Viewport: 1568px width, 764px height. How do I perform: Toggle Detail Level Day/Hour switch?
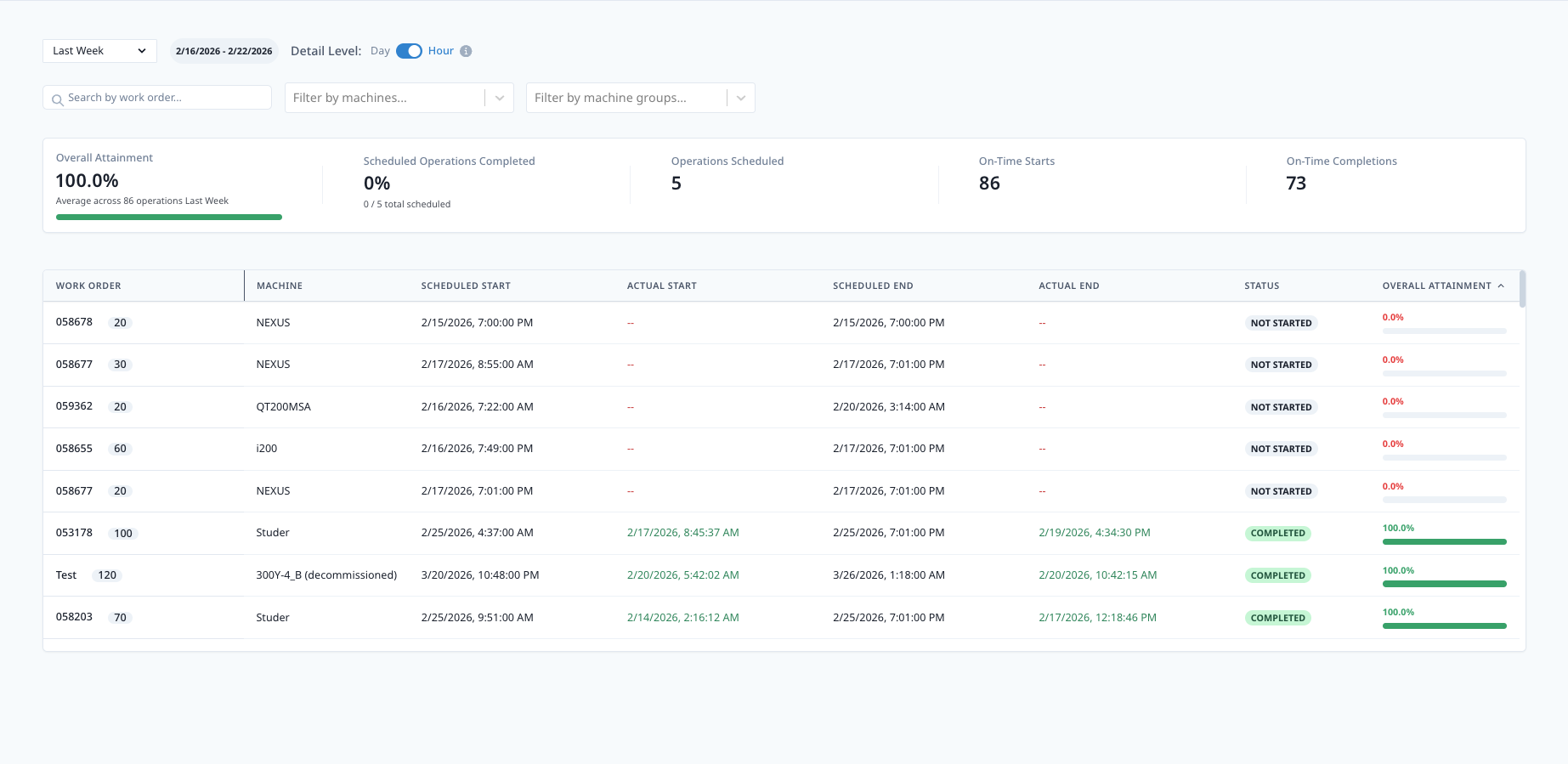[409, 51]
